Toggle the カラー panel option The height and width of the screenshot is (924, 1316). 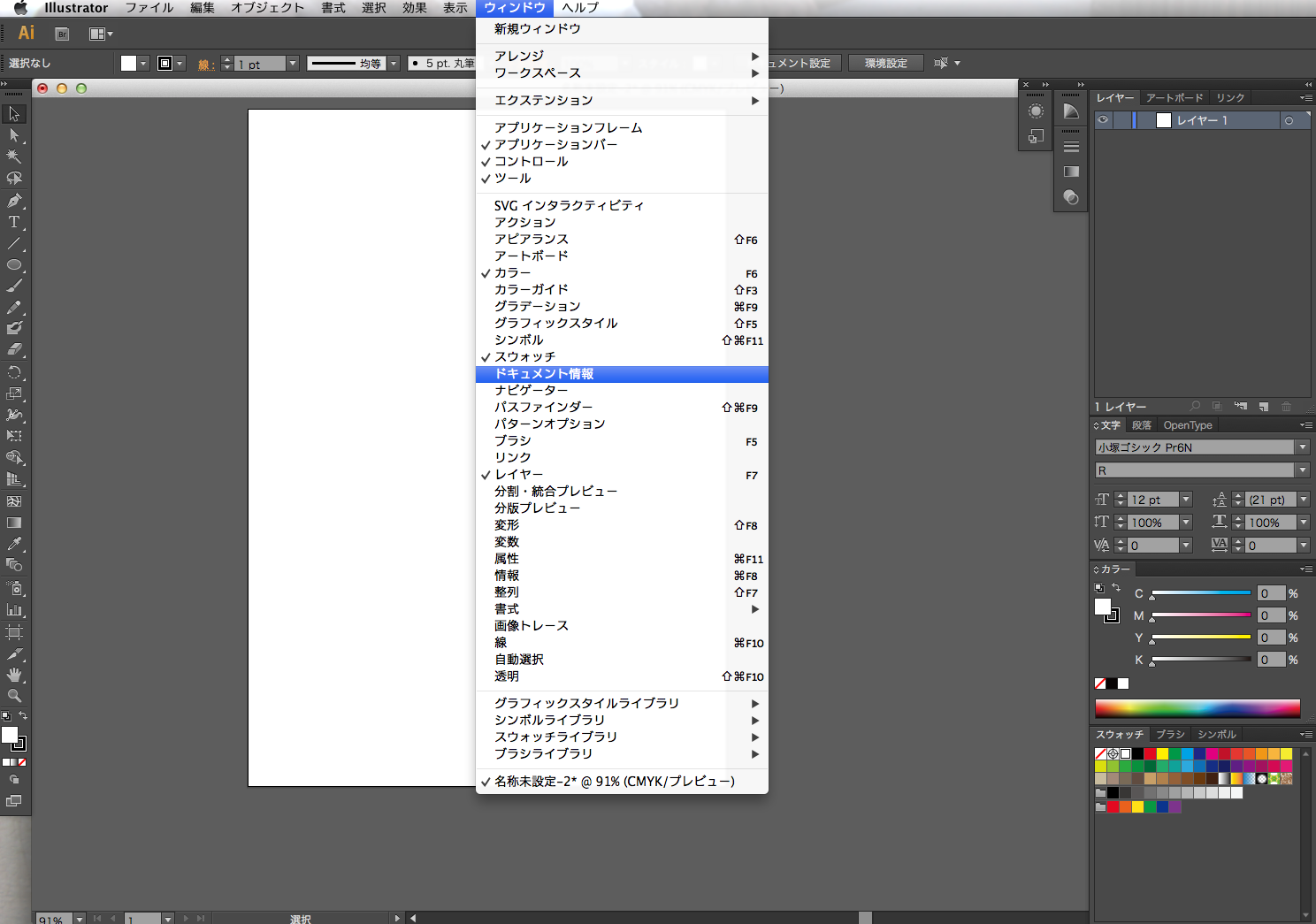pyautogui.click(x=622, y=272)
